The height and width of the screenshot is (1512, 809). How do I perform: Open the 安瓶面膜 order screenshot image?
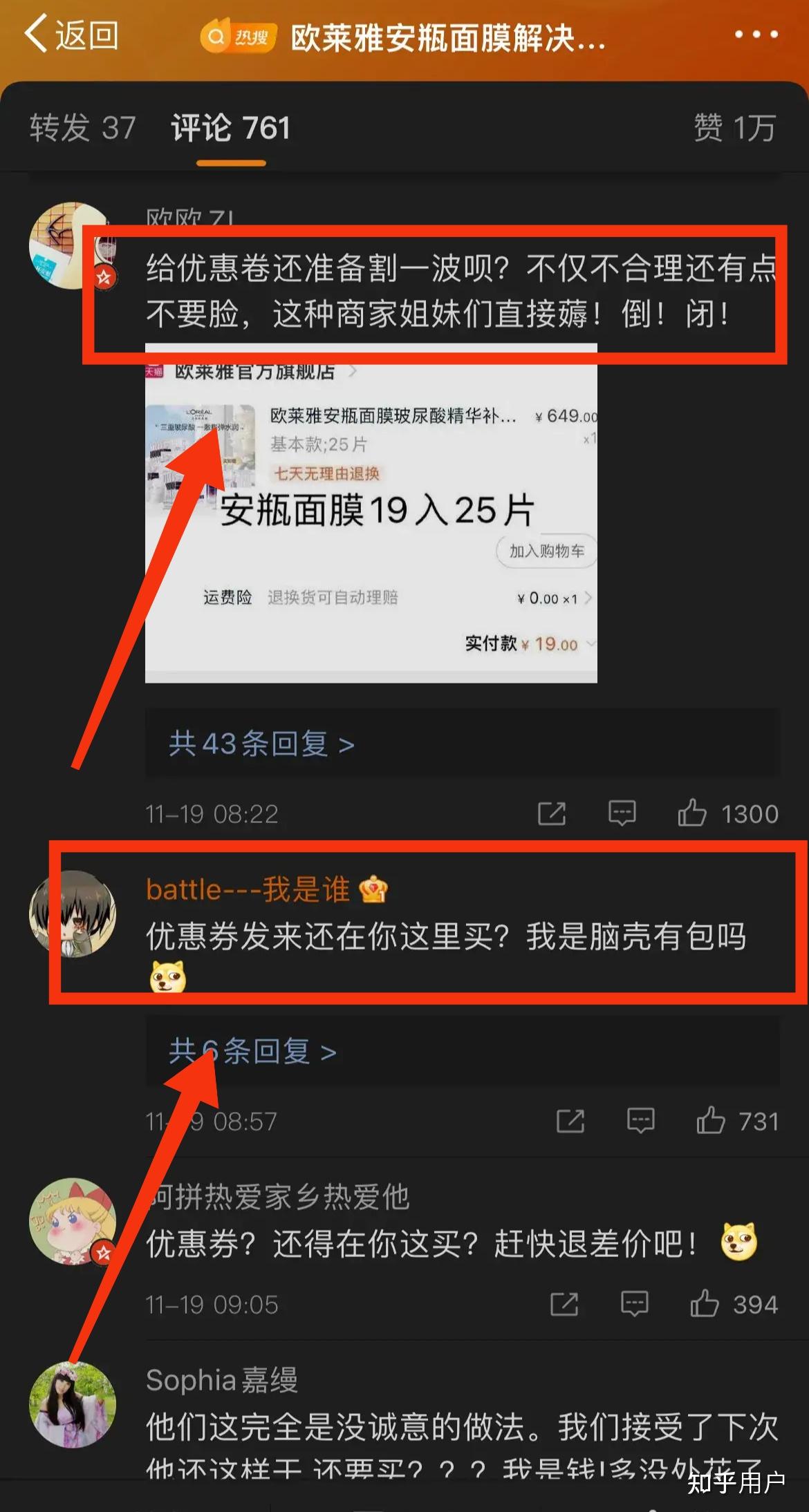point(371,513)
